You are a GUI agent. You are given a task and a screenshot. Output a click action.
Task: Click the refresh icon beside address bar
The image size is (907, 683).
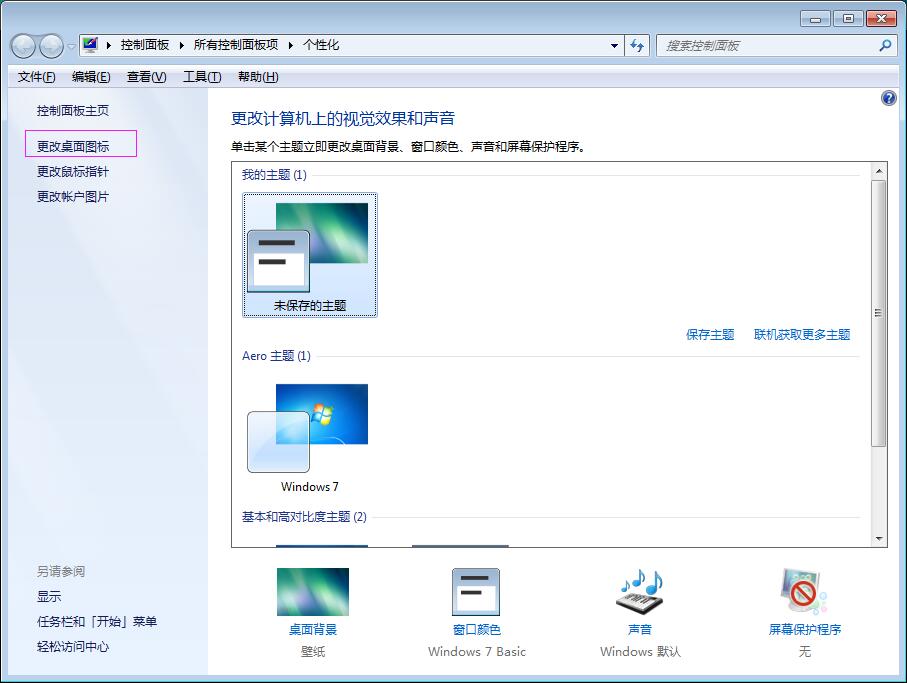638,45
